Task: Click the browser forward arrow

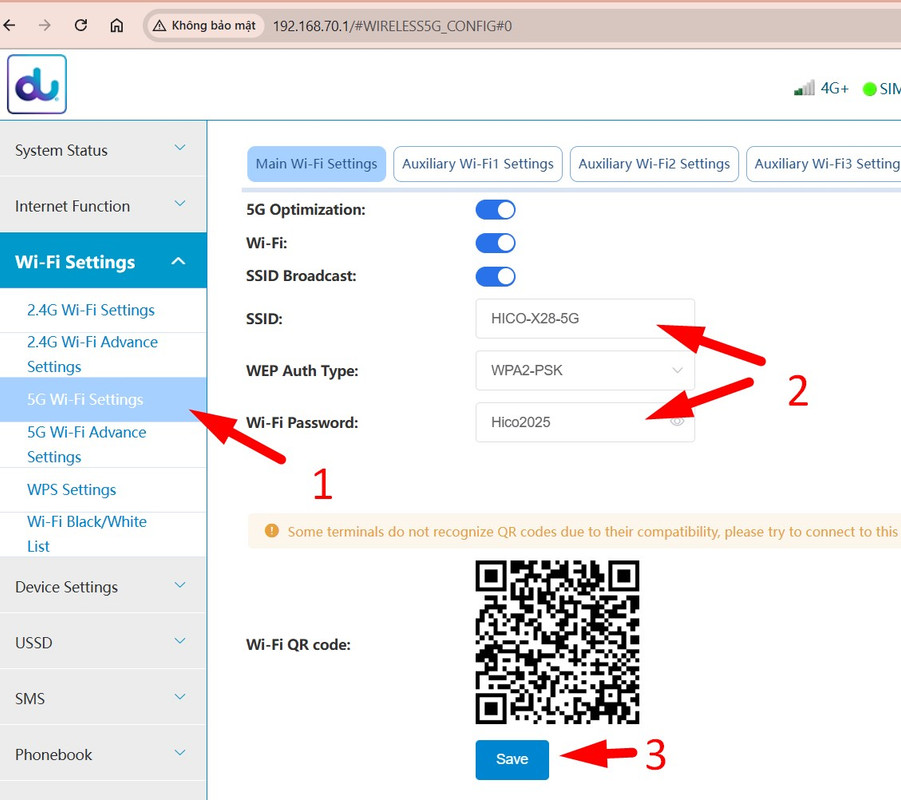Action: (x=45, y=25)
